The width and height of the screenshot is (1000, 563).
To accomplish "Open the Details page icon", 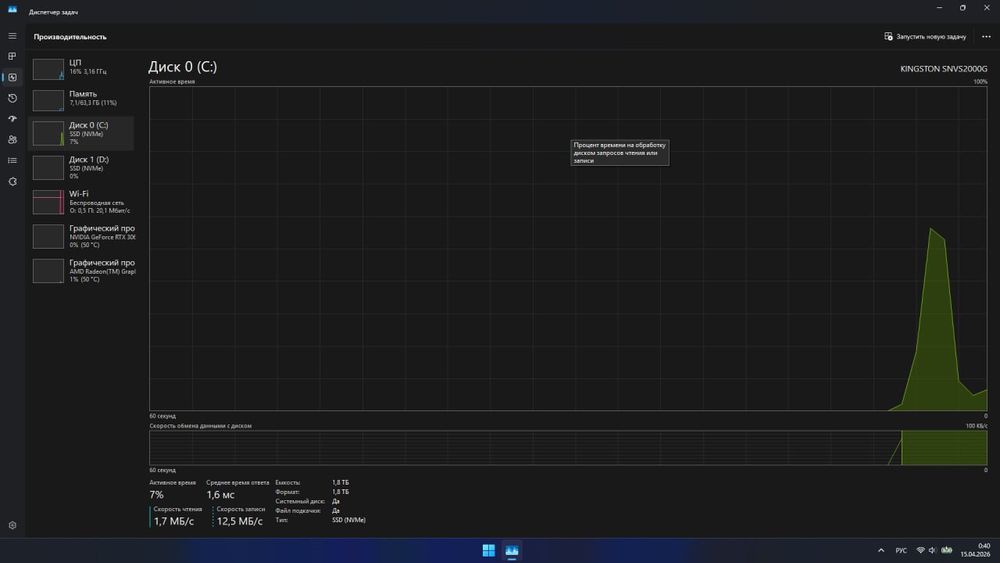I will [x=12, y=161].
